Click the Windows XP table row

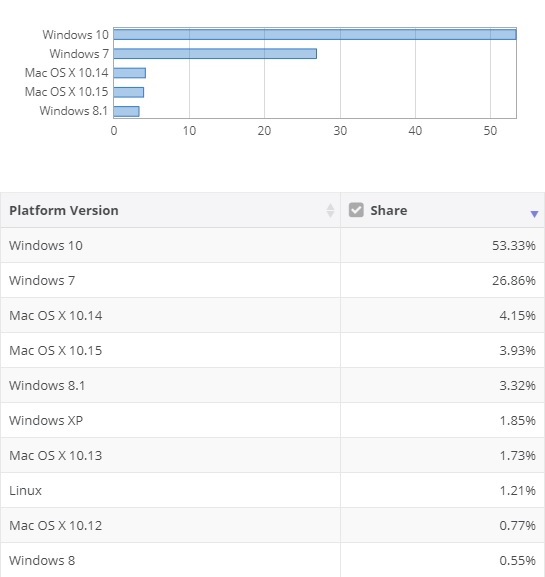click(272, 420)
